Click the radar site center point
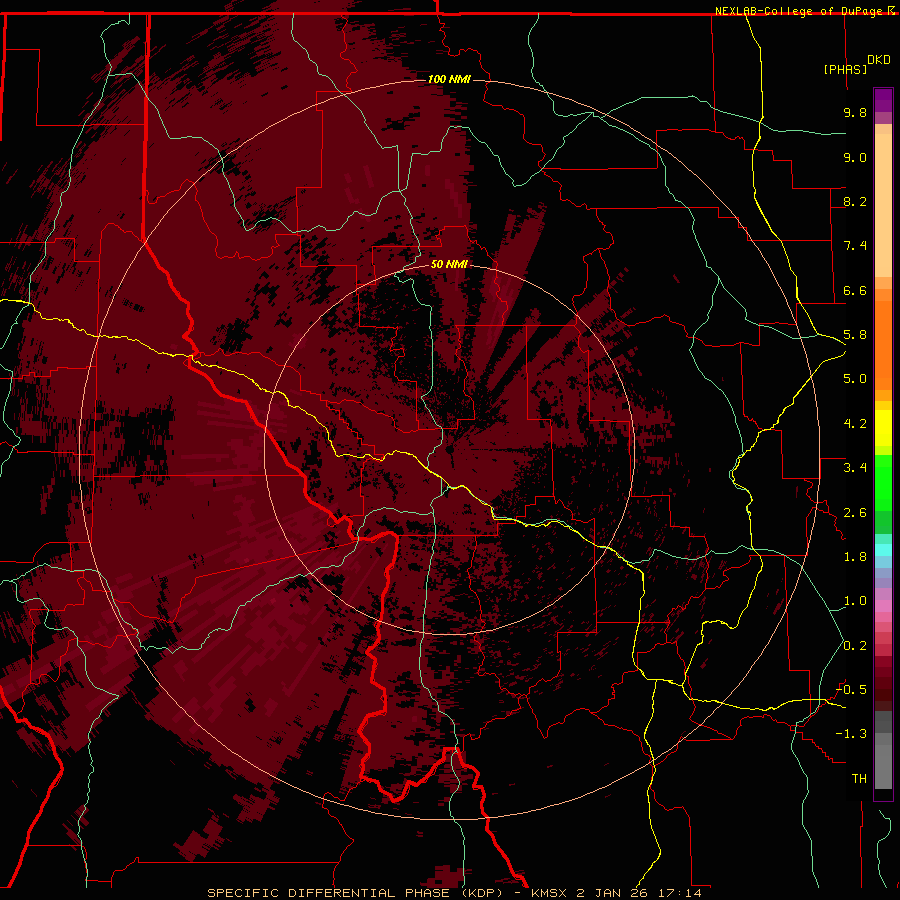This screenshot has height=900, width=900. coord(449,449)
